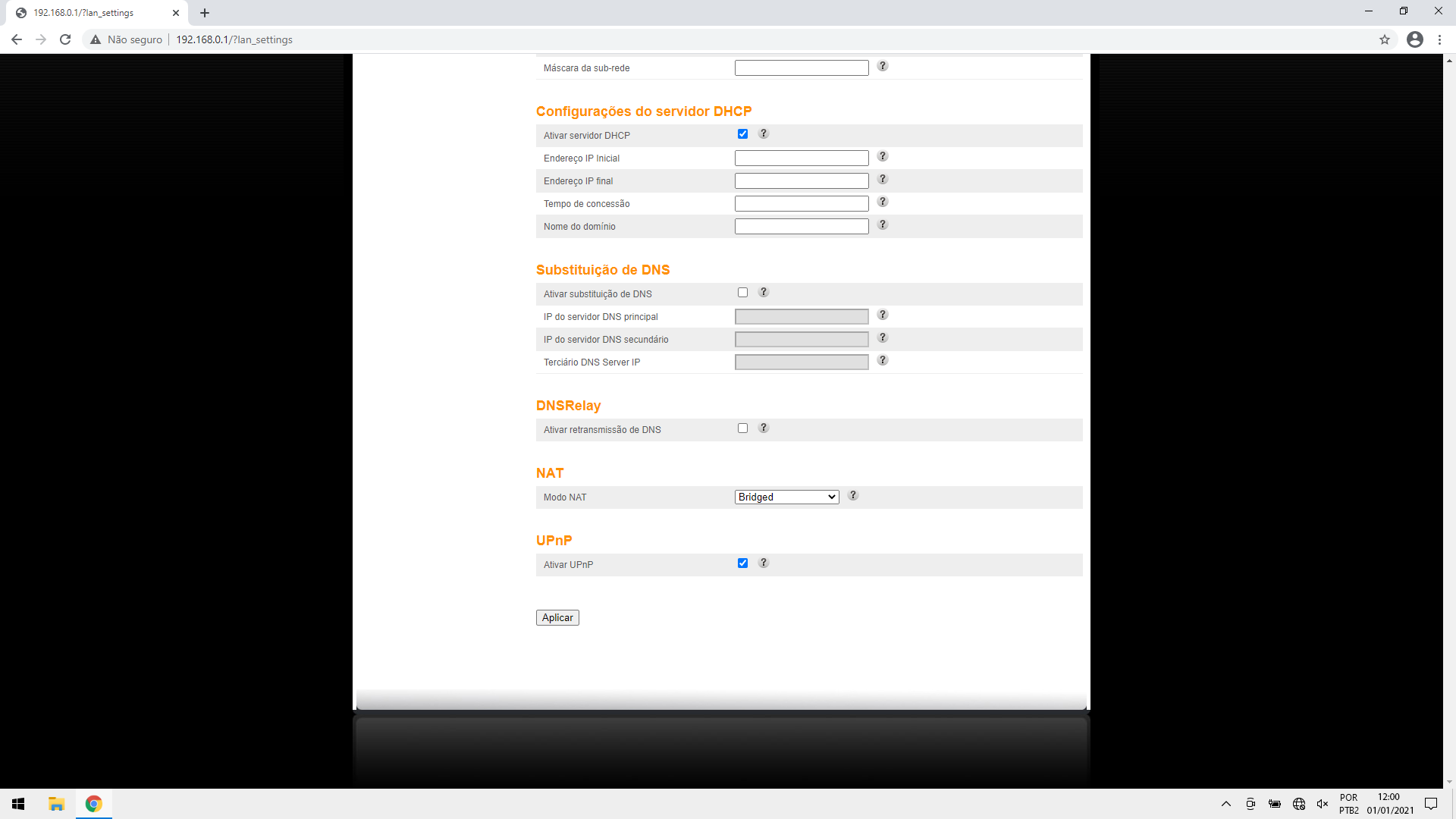Image resolution: width=1456 pixels, height=819 pixels.
Task: Reload the router settings page
Action: (x=65, y=39)
